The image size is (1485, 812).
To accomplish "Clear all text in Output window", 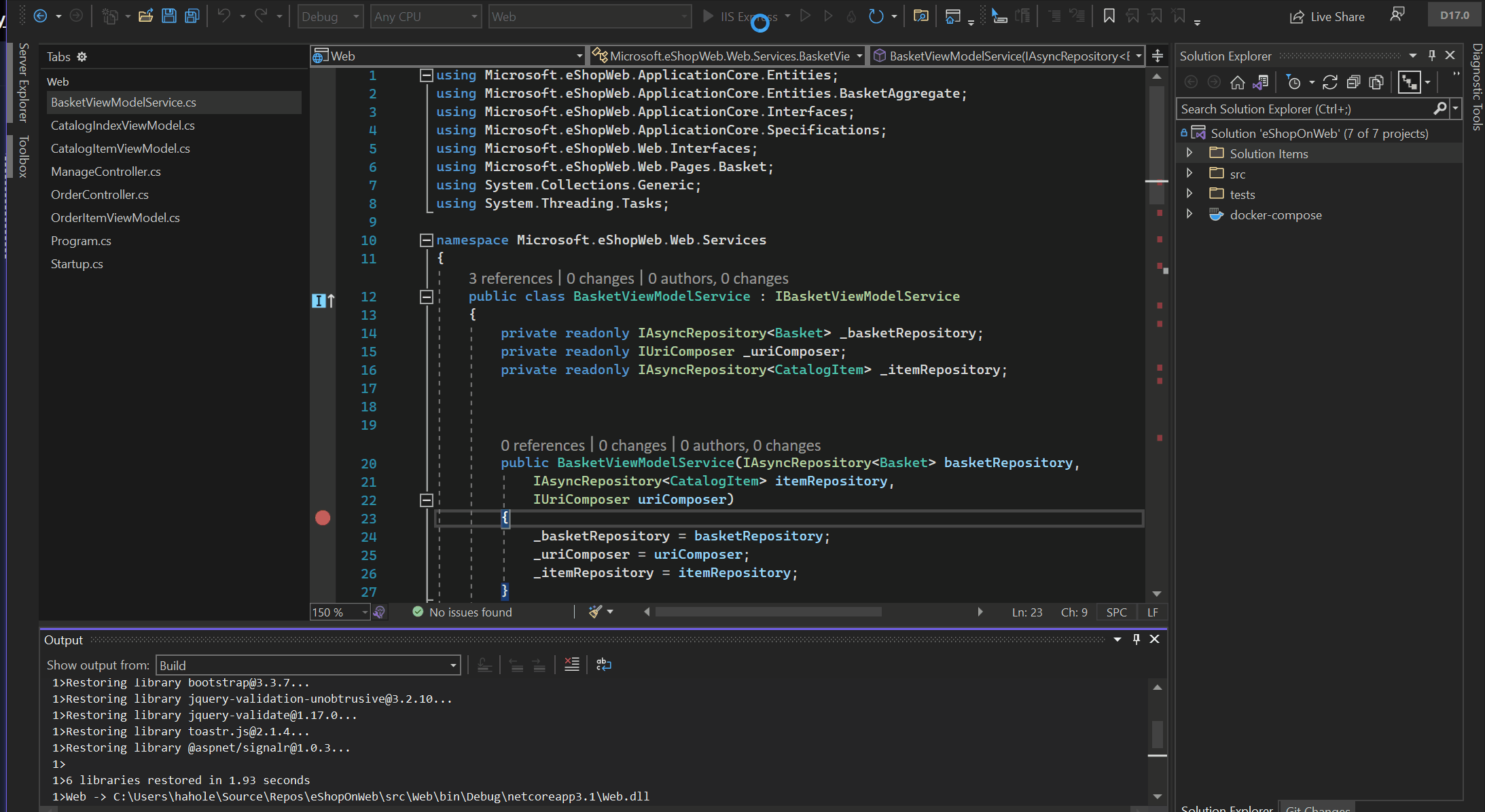I will 572,665.
